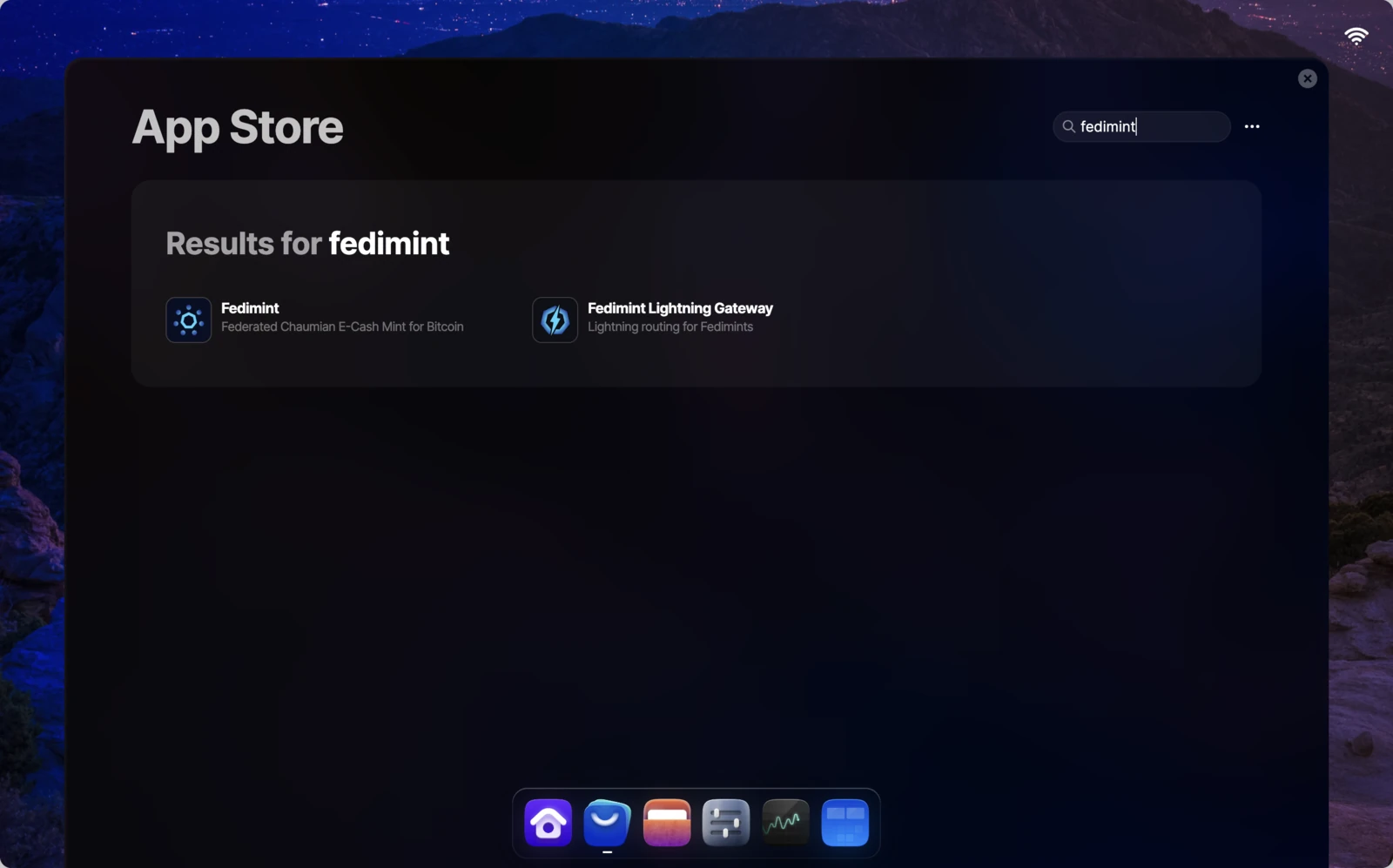Open the Fedimint app icon
The image size is (1393, 868).
point(188,320)
